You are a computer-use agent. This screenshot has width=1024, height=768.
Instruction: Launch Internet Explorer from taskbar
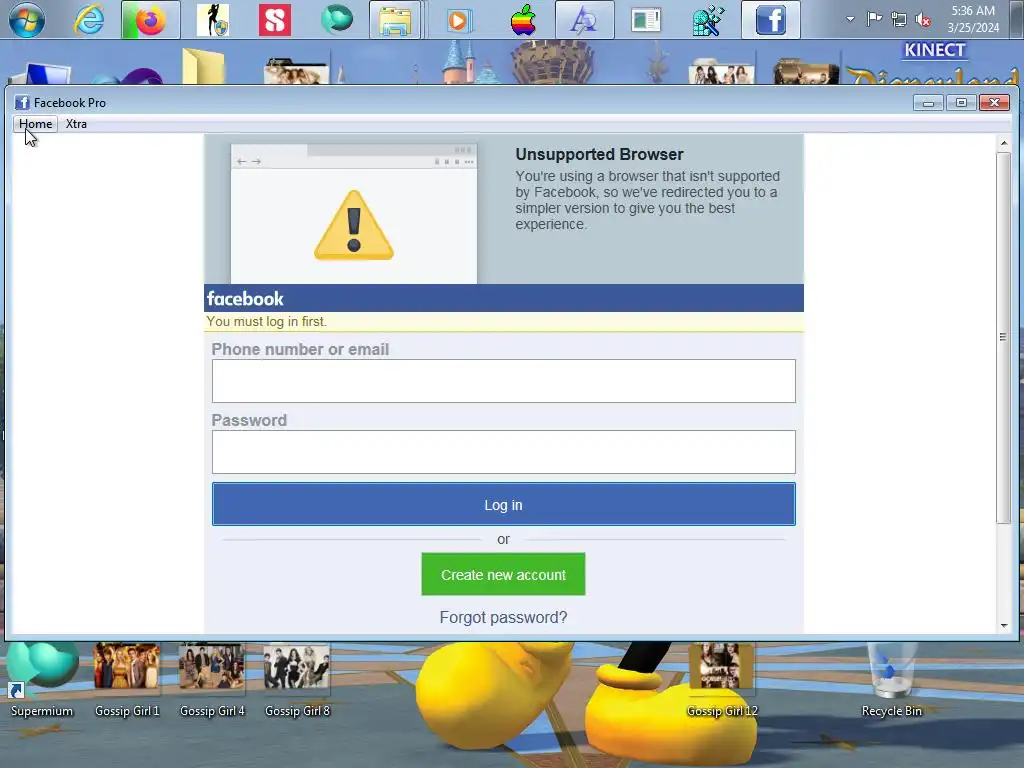click(x=89, y=20)
